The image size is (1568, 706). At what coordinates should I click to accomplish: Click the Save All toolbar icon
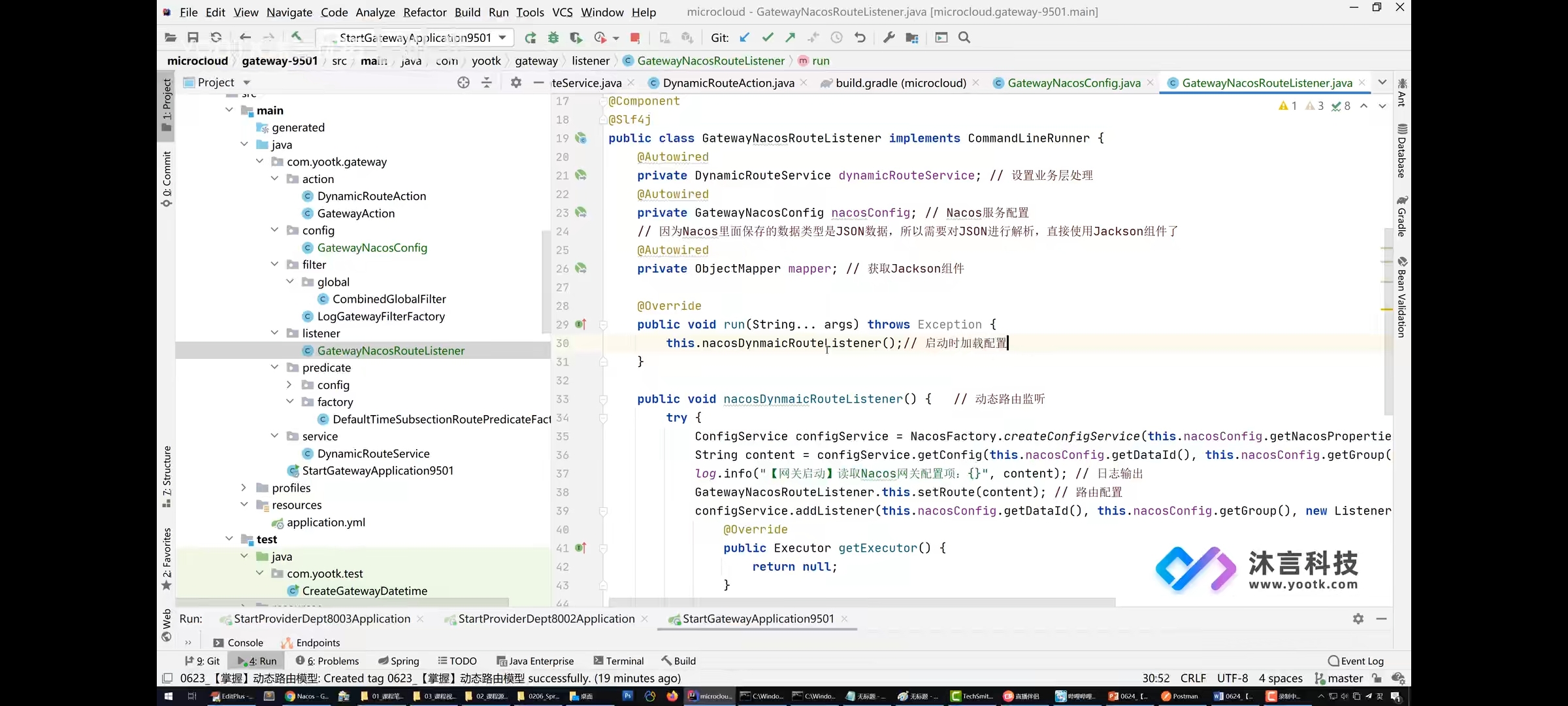(193, 37)
